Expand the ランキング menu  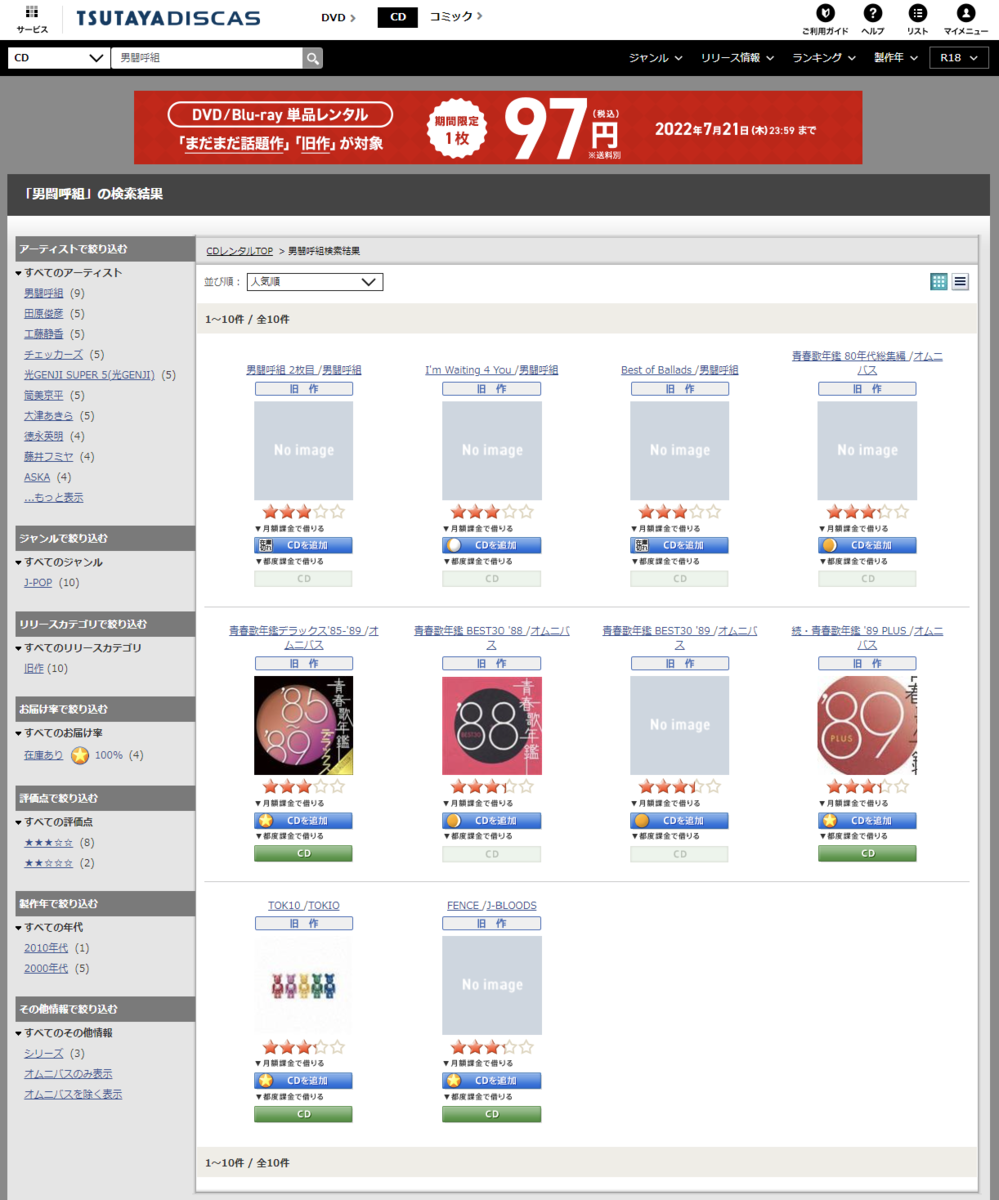tap(824, 58)
